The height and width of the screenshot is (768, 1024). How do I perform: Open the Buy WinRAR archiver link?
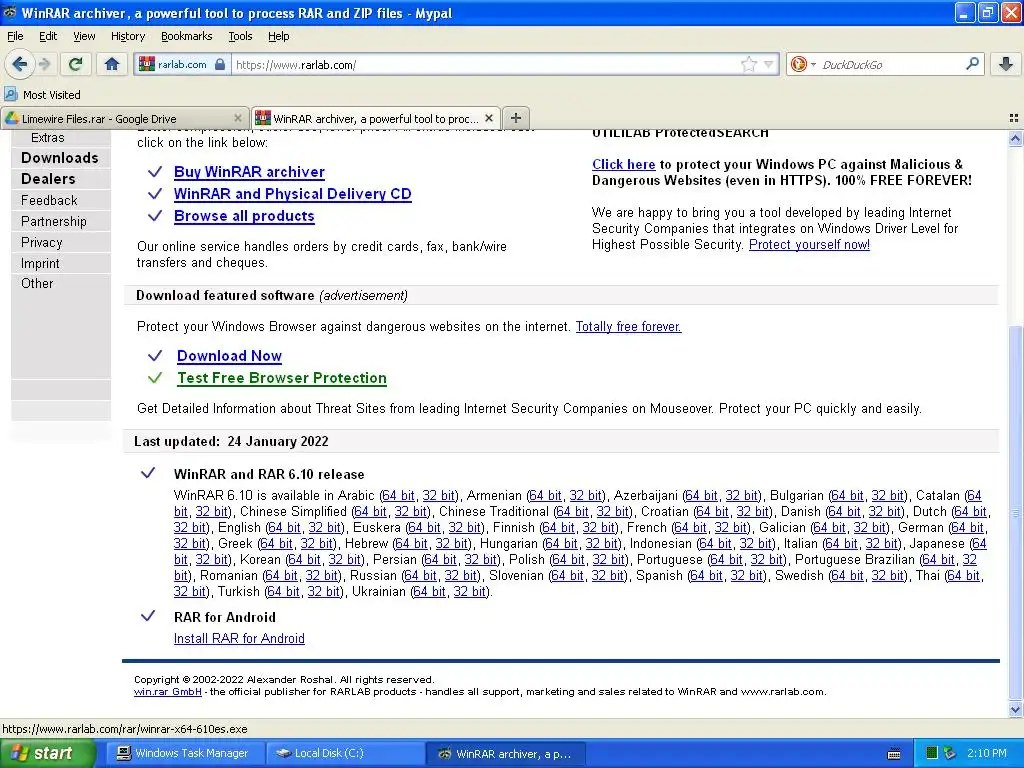tap(249, 172)
